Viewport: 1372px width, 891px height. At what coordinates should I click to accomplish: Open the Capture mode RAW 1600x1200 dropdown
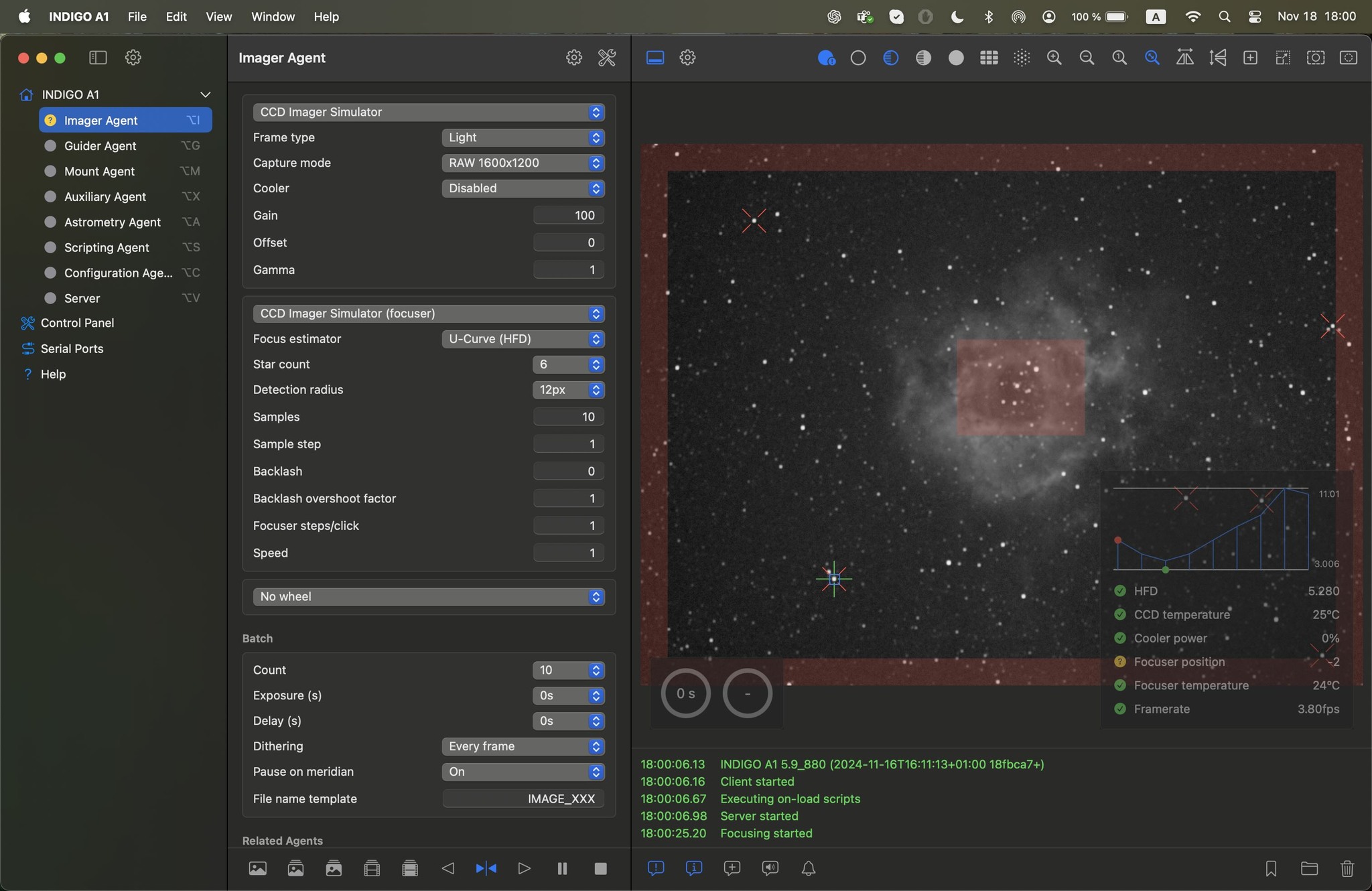(x=523, y=163)
